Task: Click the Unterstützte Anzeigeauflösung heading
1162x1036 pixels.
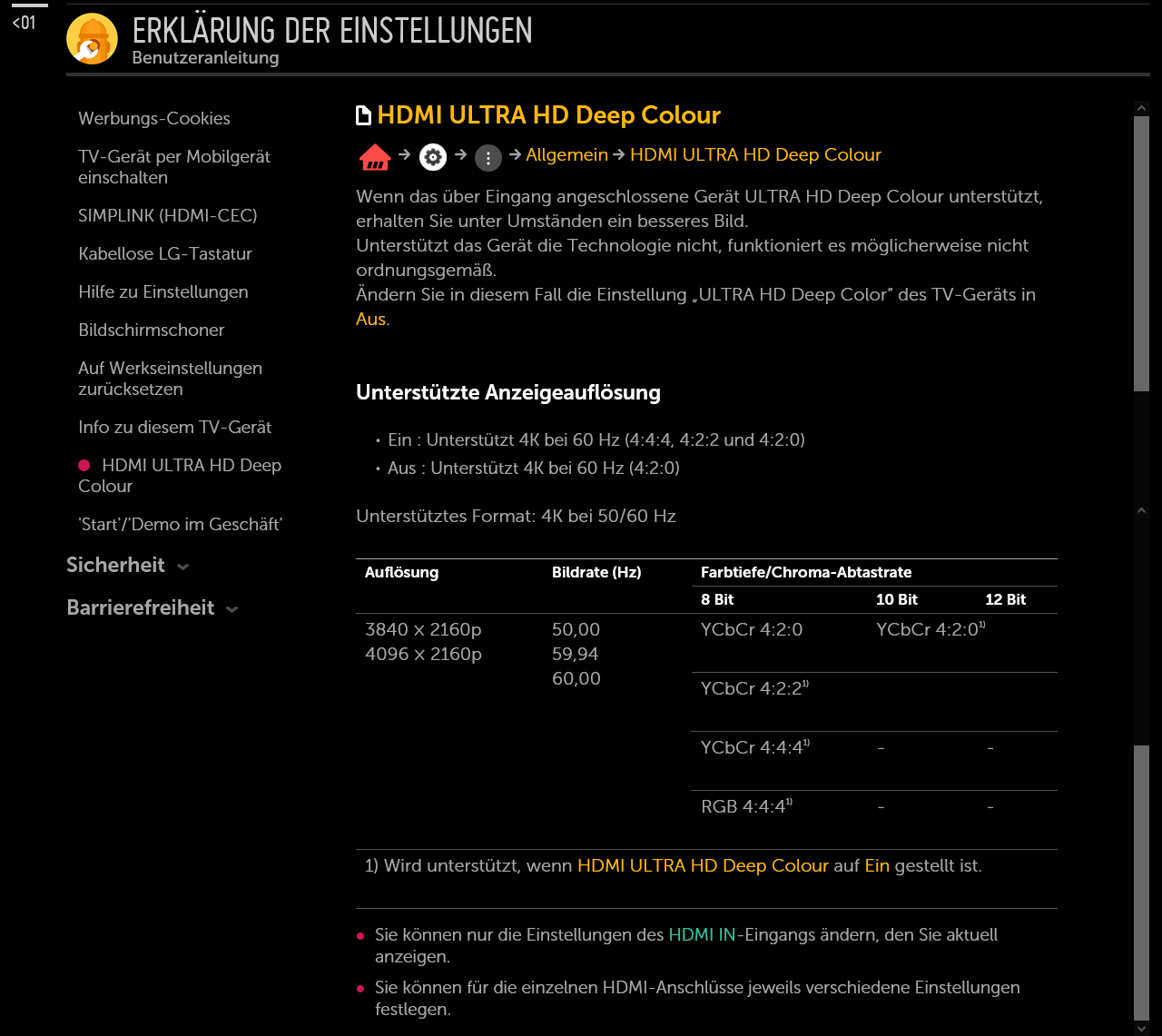Action: 508,392
